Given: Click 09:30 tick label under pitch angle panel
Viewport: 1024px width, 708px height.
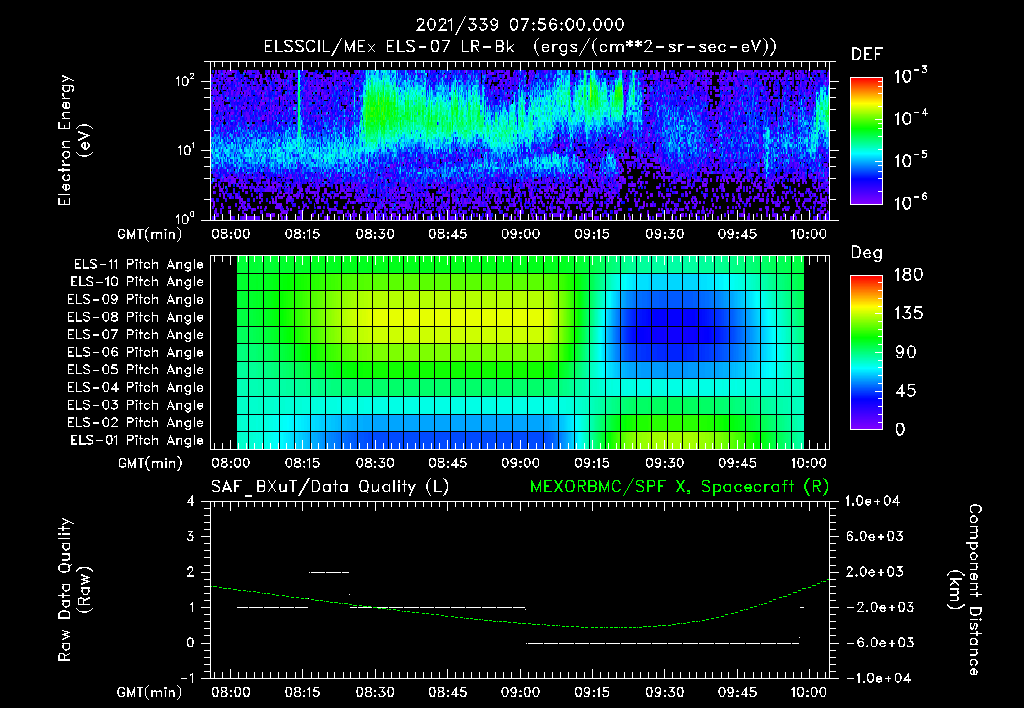Looking at the screenshot, I should (664, 463).
